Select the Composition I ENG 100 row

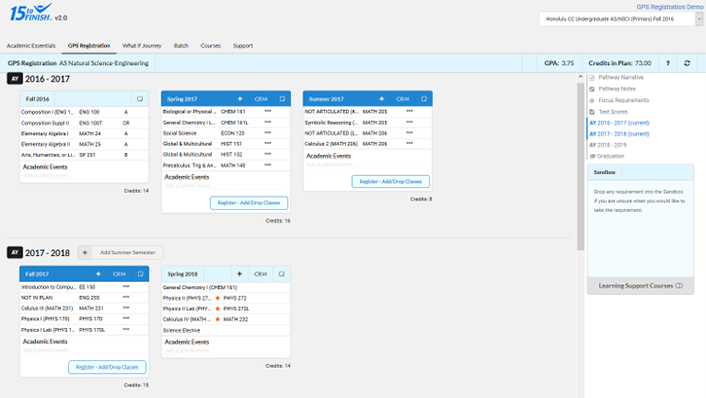(84, 112)
